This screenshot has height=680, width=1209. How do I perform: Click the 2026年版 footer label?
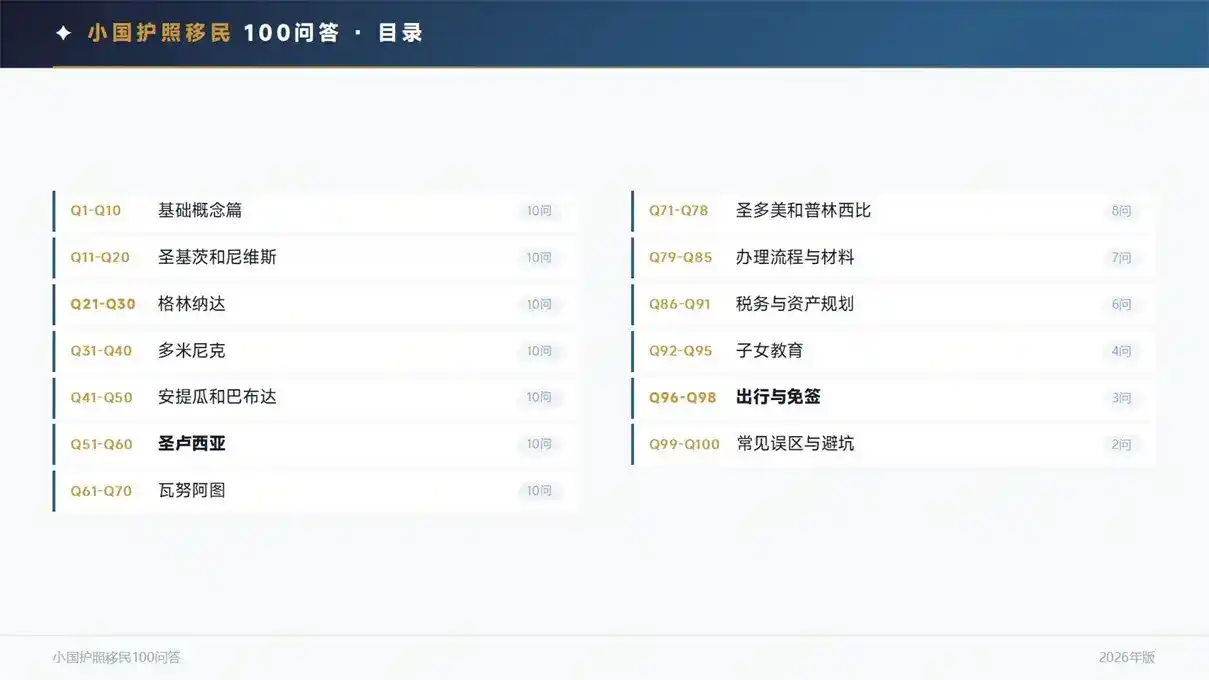(x=1127, y=657)
